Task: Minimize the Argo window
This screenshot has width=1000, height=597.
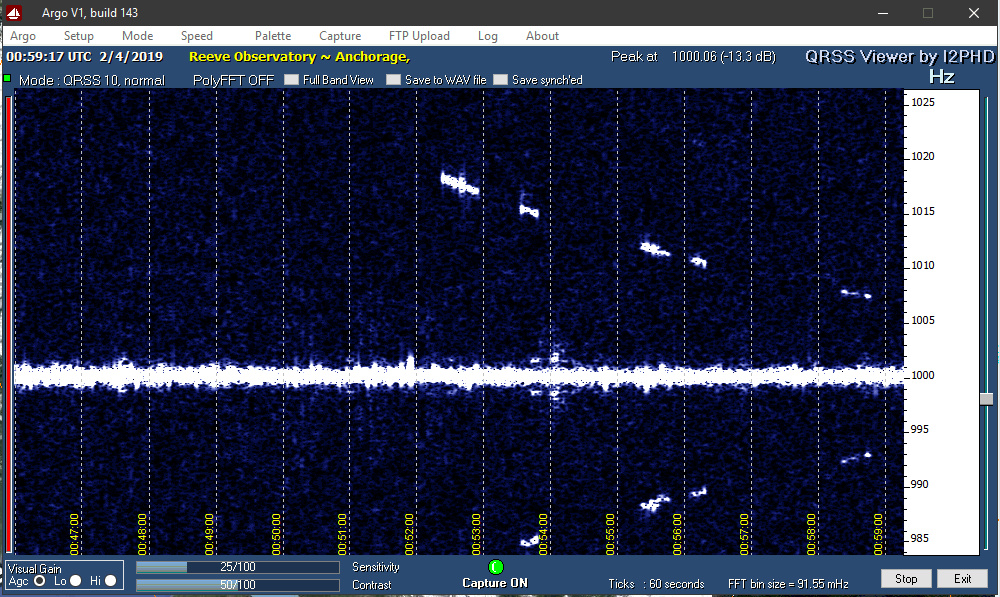Action: tap(883, 13)
